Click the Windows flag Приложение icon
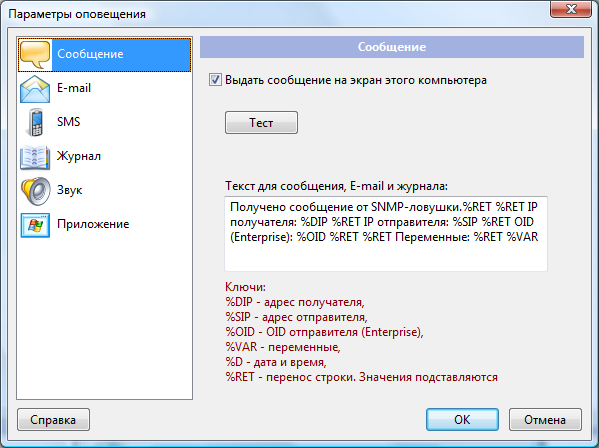The width and height of the screenshot is (599, 448). click(35, 225)
